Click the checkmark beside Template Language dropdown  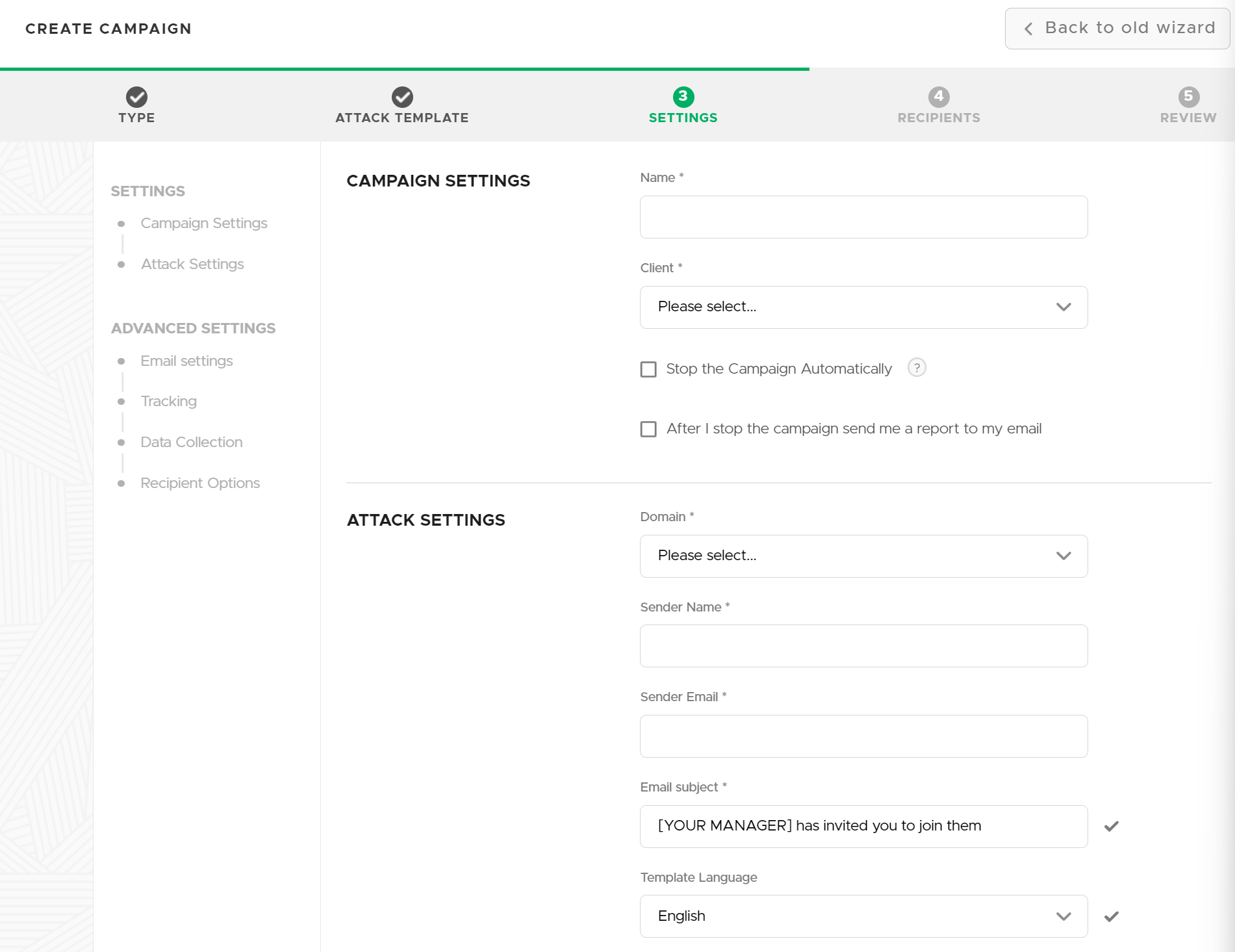click(x=1111, y=916)
